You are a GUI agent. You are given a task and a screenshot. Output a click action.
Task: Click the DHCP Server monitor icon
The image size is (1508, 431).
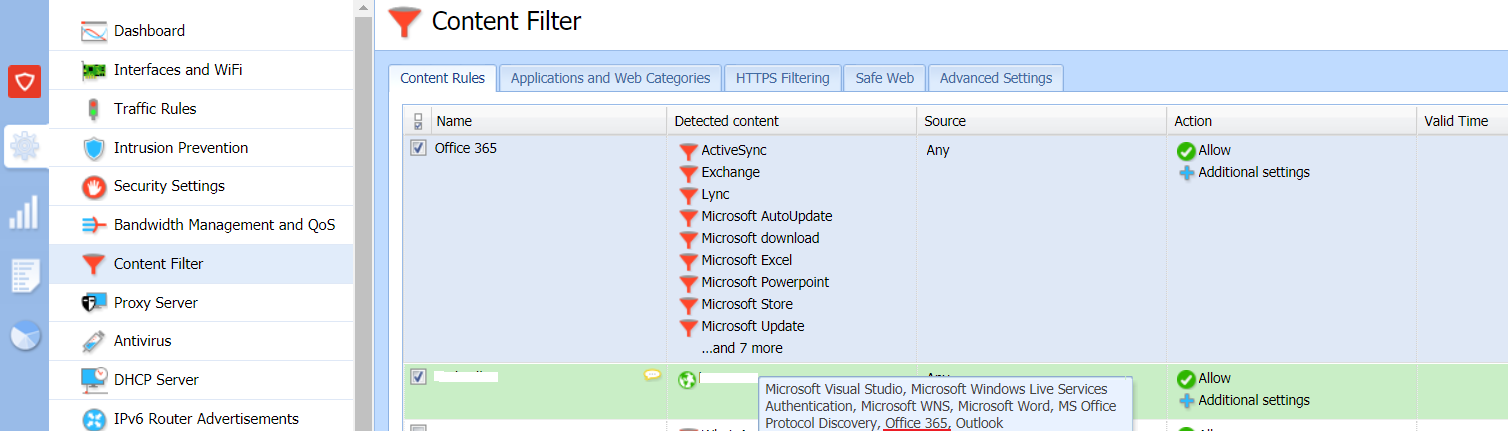93,380
